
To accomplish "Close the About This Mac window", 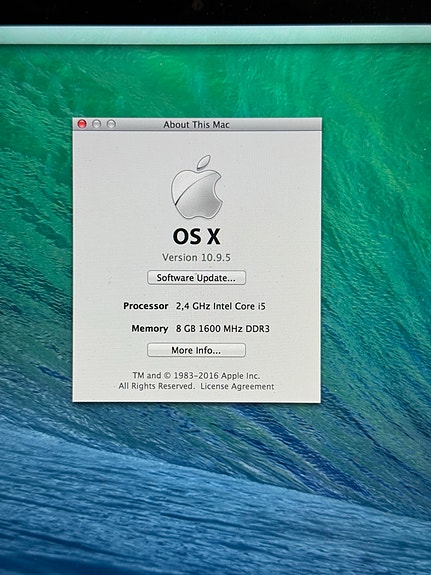I will (x=82, y=124).
